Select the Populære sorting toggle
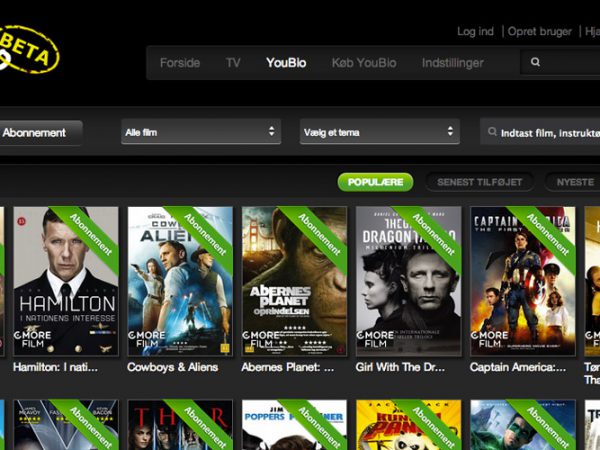 point(375,182)
